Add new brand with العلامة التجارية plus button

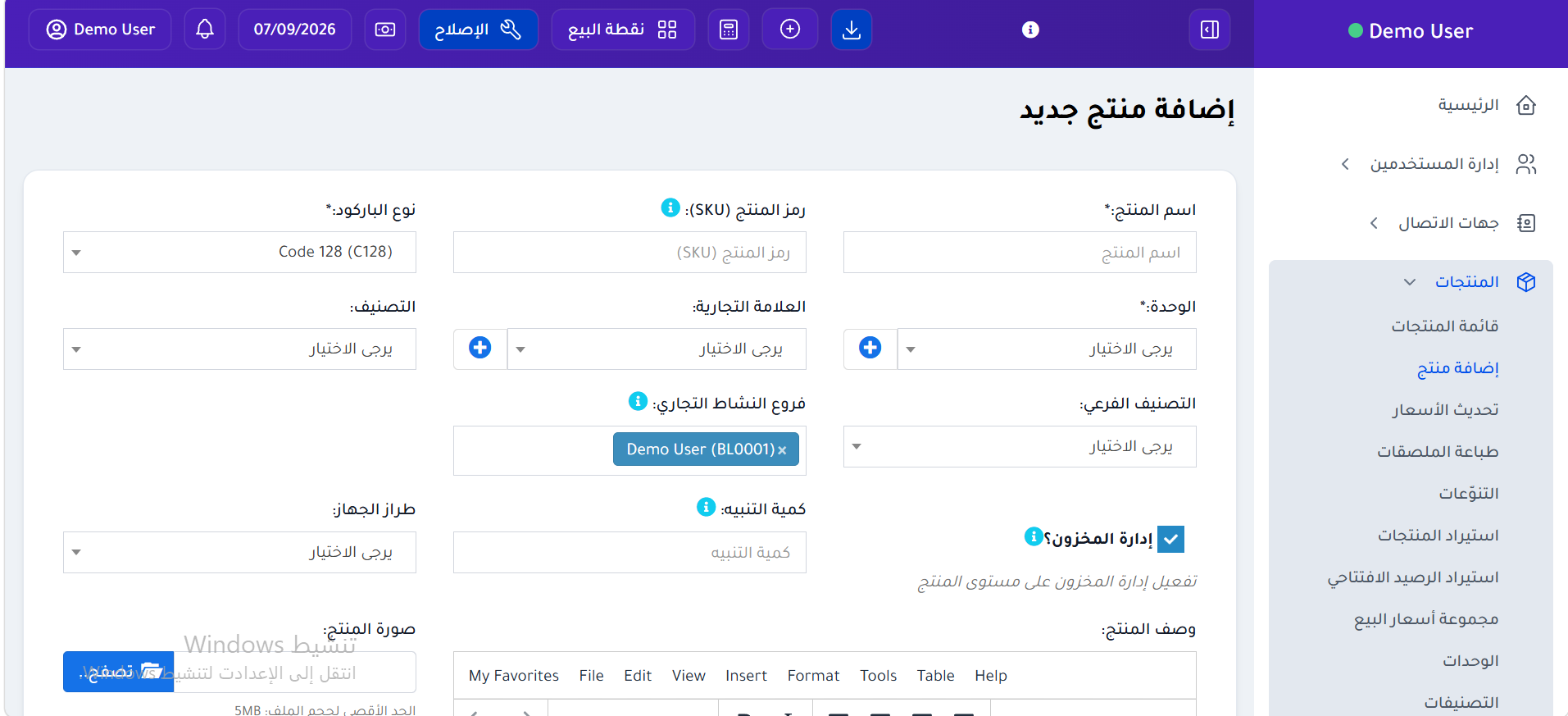(479, 349)
